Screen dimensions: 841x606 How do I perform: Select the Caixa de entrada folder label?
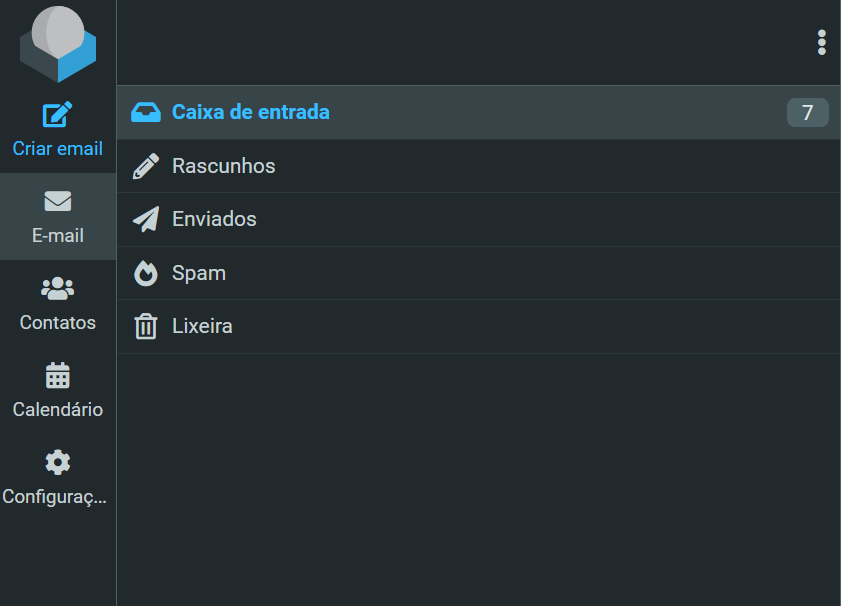[250, 112]
